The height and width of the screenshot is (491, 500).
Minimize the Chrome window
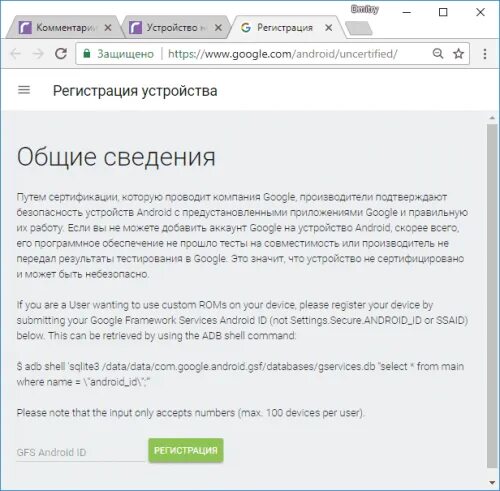click(x=406, y=12)
